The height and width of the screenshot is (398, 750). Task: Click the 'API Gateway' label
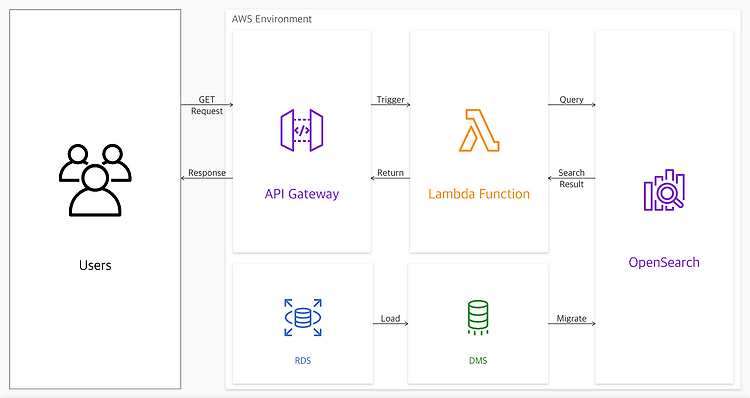302,194
